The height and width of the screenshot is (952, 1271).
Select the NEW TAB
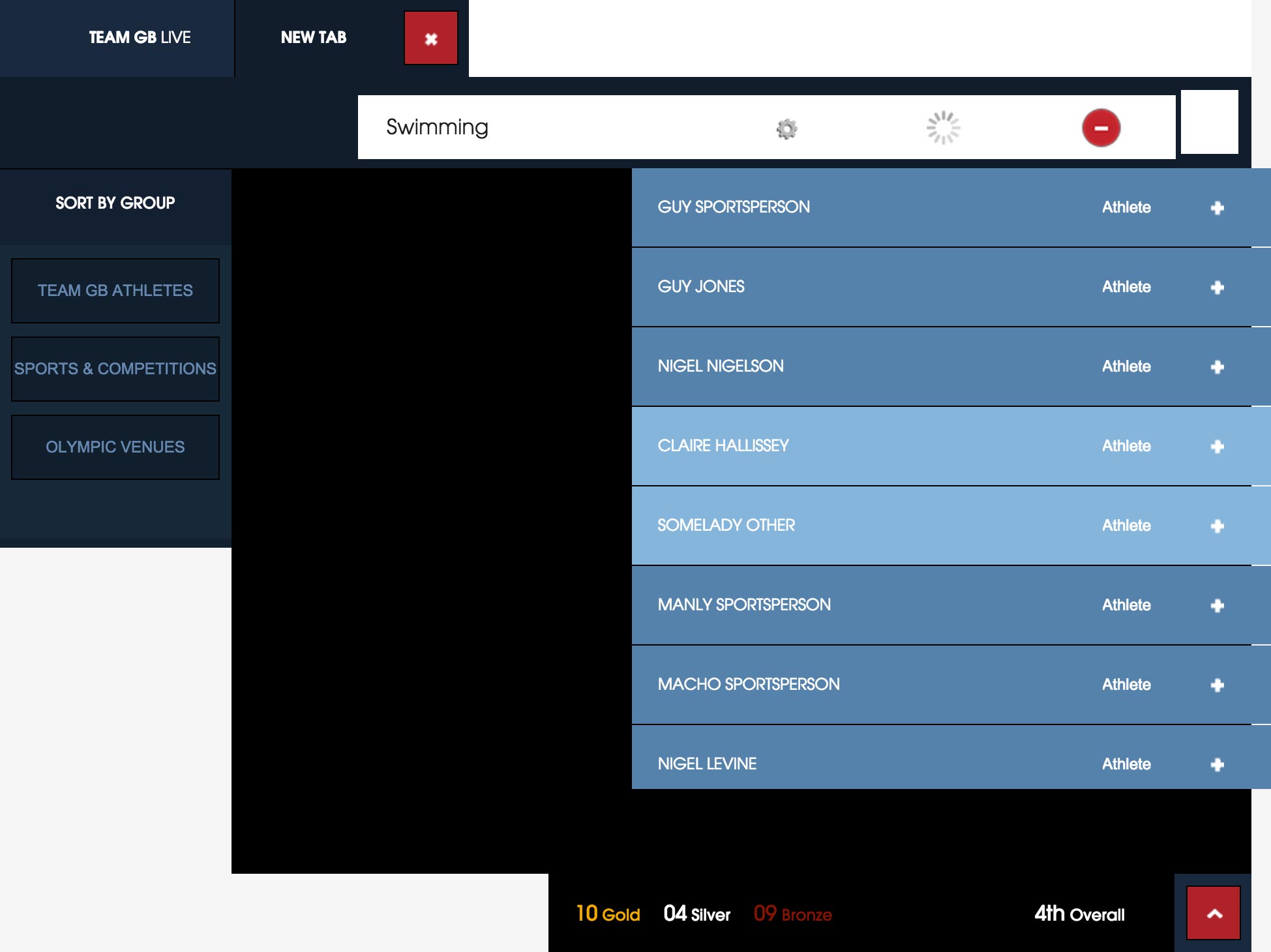(x=312, y=37)
